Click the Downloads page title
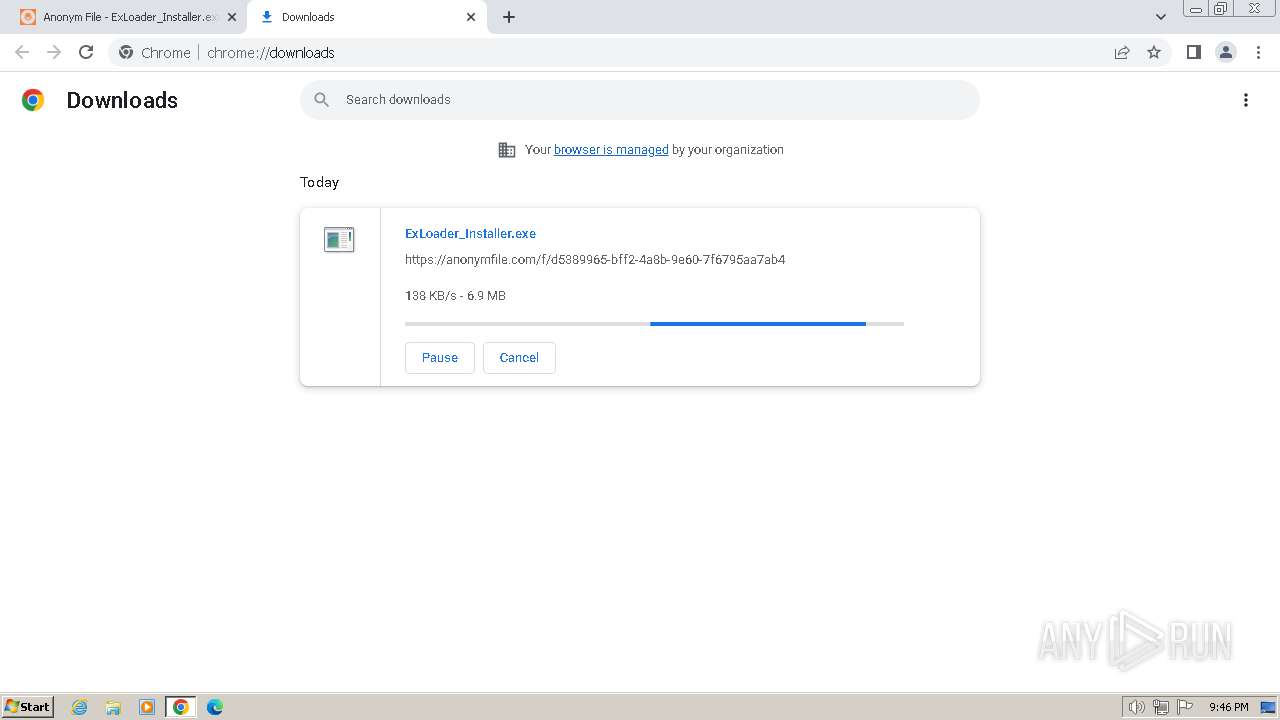The image size is (1280, 720). pos(122,100)
